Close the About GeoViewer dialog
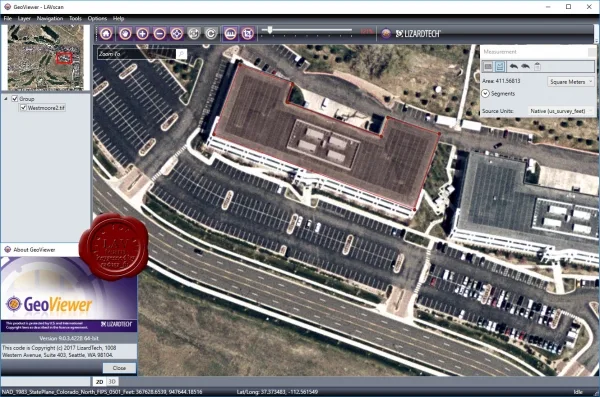600x397 pixels. tap(119, 368)
